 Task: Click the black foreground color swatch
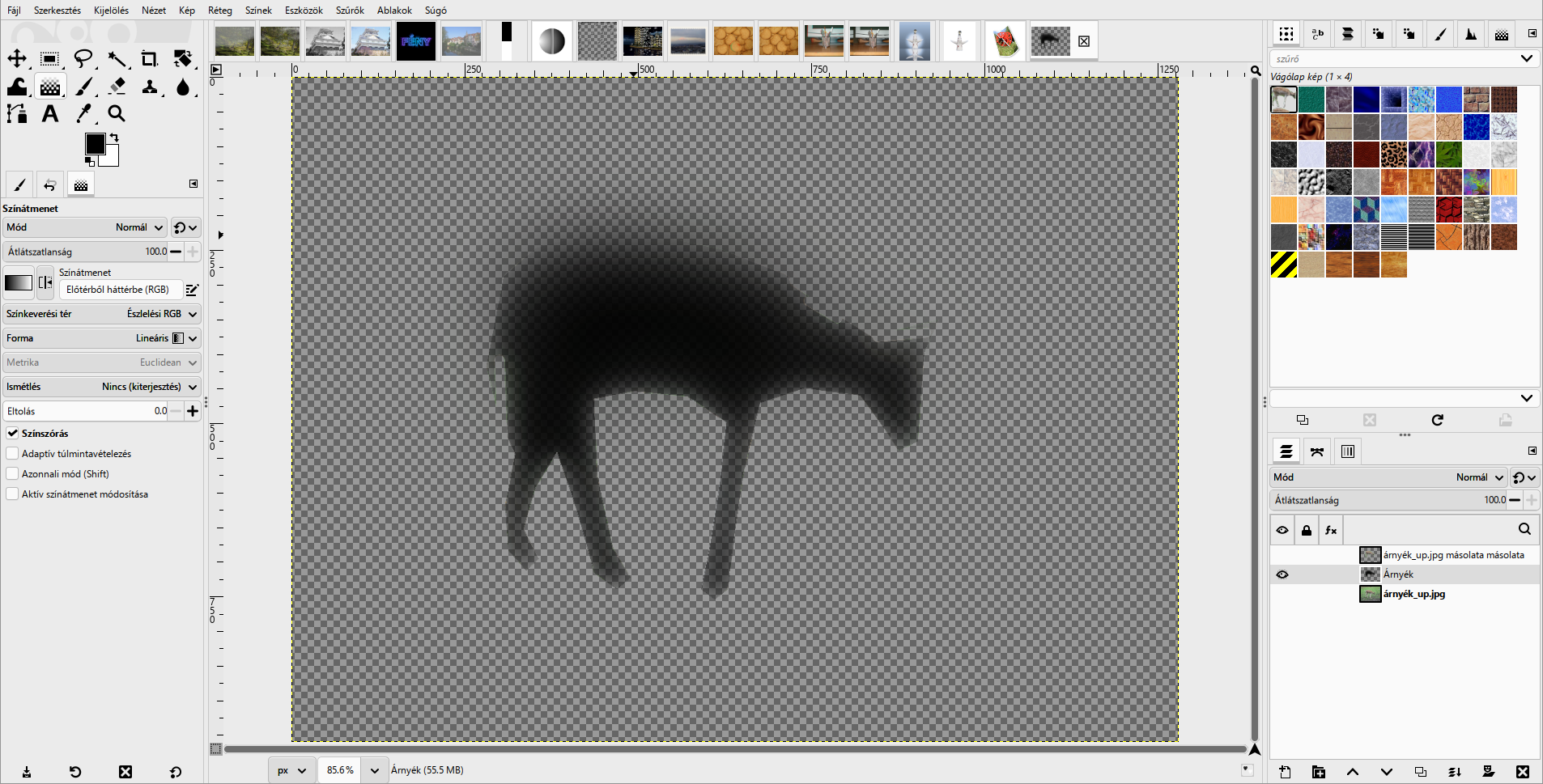coord(95,144)
